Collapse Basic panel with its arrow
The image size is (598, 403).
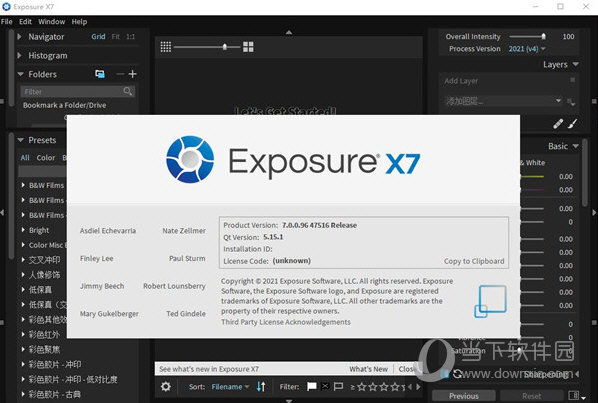(576, 146)
